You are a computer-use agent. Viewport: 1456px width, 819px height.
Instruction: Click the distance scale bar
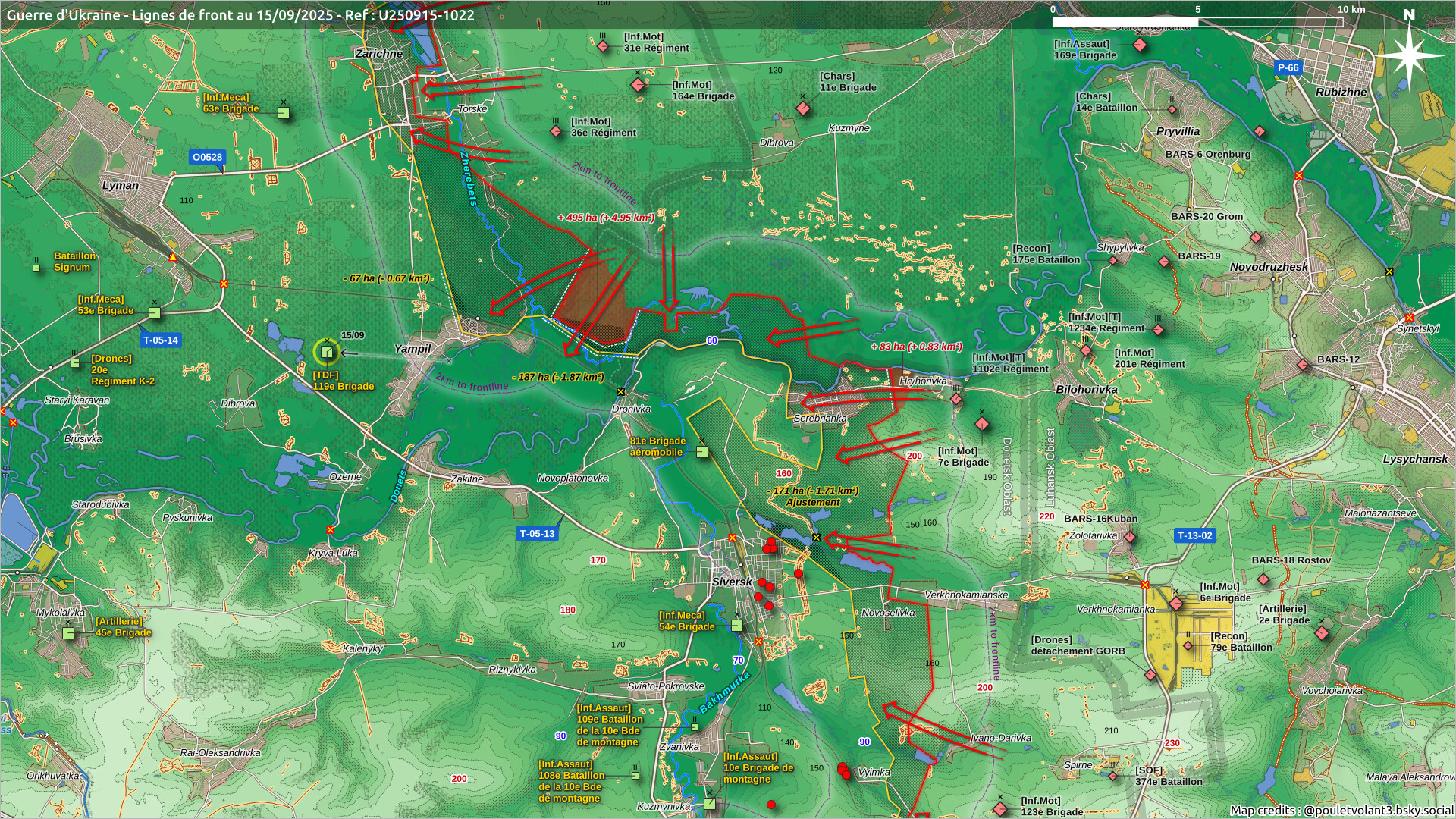coord(1197,22)
